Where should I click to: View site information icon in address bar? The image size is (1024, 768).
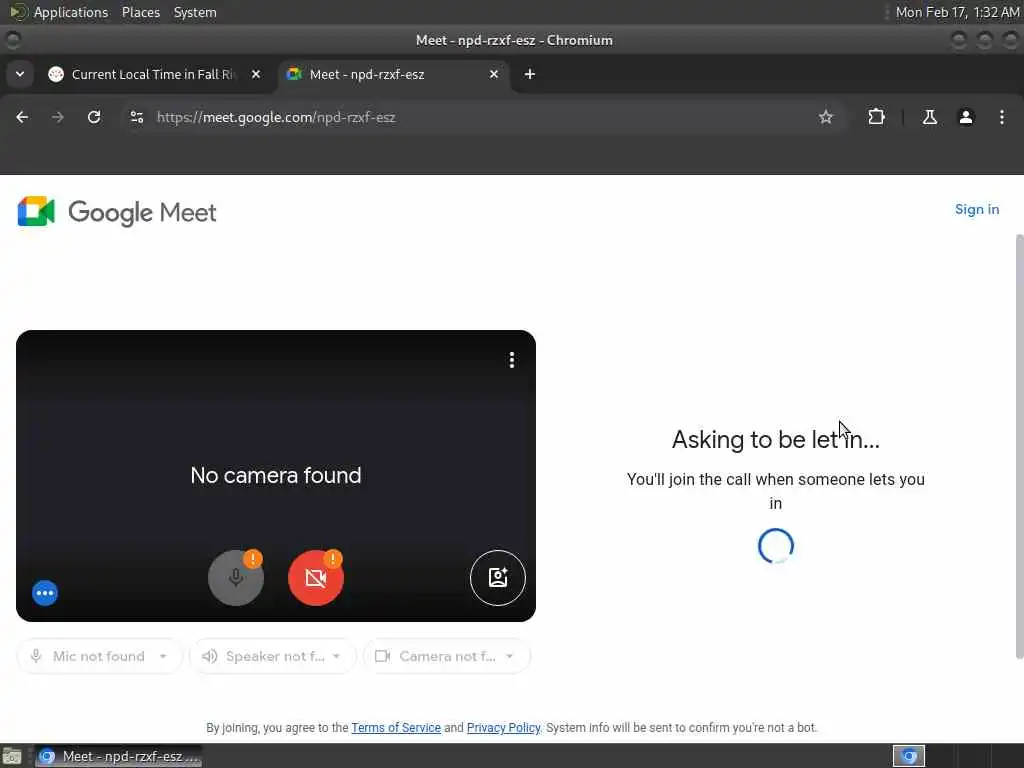tap(136, 117)
